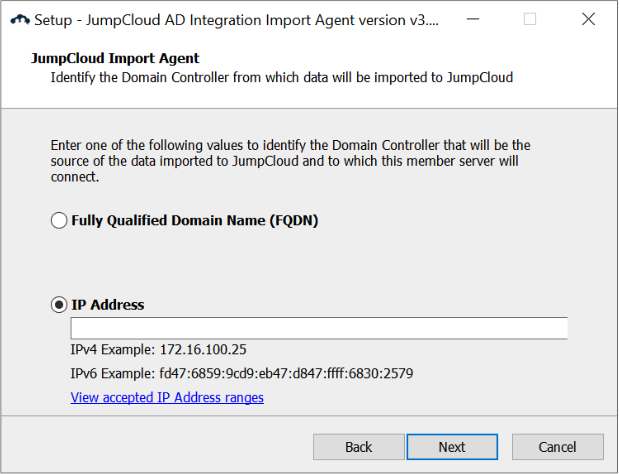Viewport: 619px width, 474px height.
Task: Click the Setup window title text
Action: [236, 19]
